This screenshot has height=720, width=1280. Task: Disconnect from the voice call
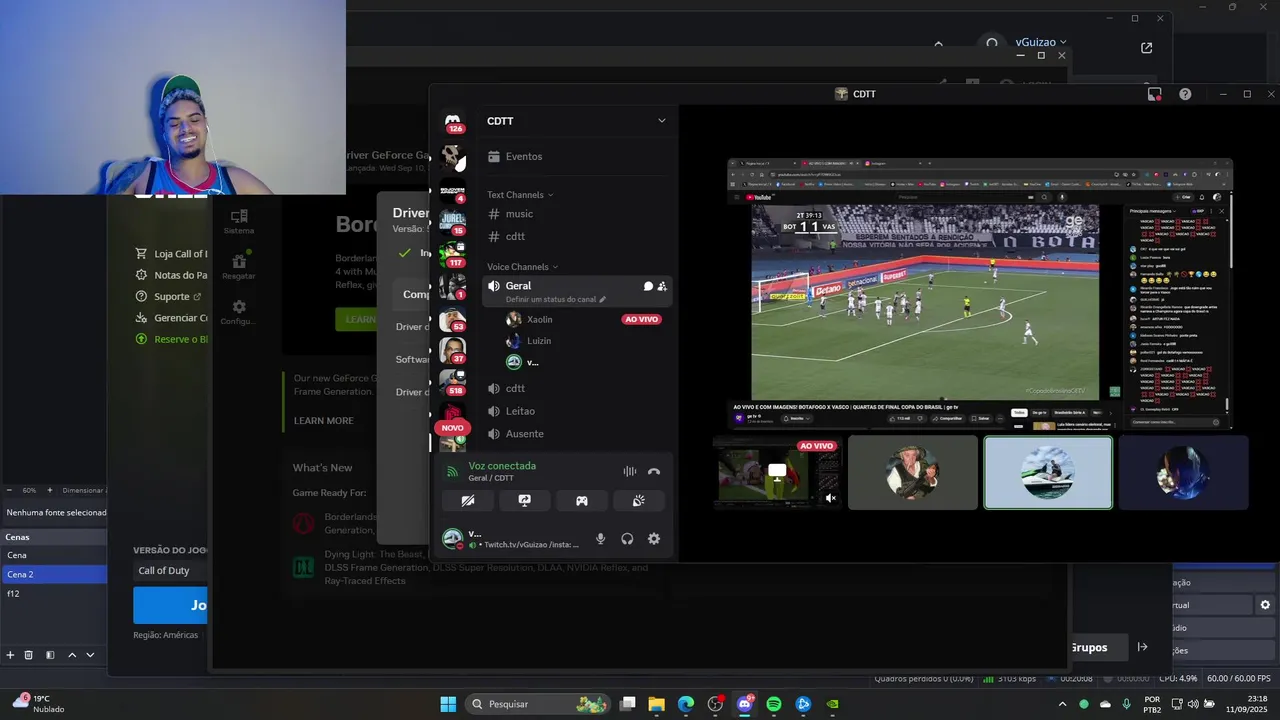(x=654, y=471)
